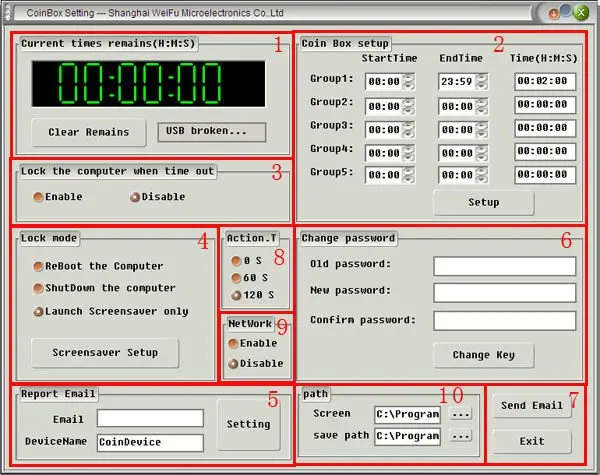Click the Group2 StartTime spinner arrows
This screenshot has width=600, height=475.
click(409, 106)
